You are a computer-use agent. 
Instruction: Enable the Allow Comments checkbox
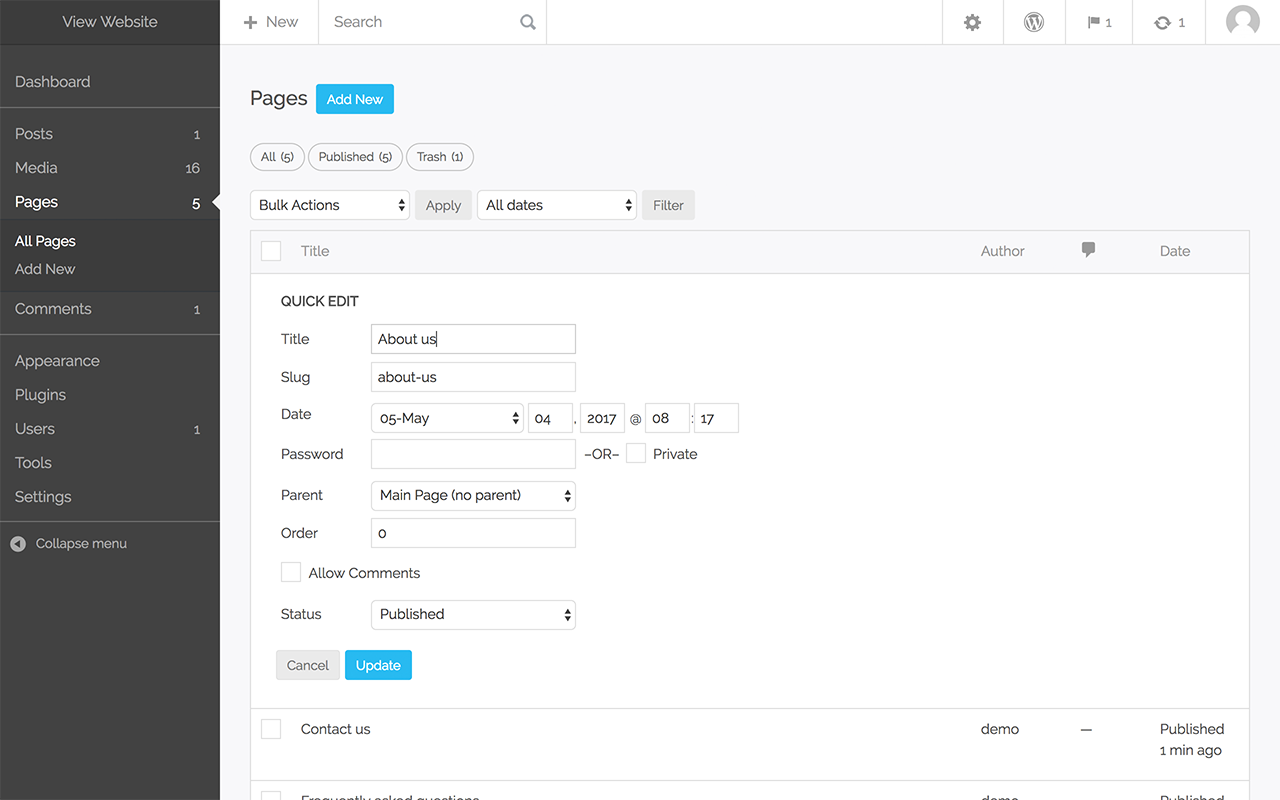point(291,572)
